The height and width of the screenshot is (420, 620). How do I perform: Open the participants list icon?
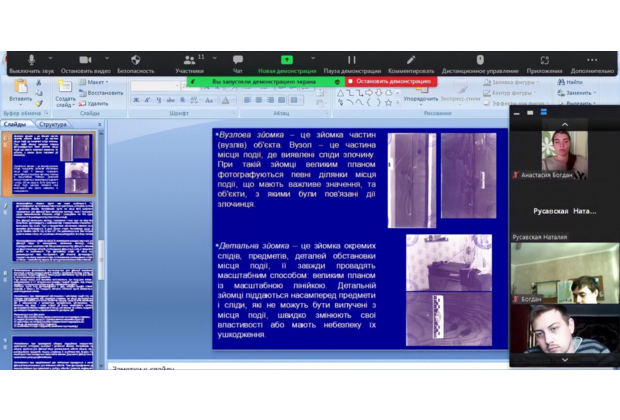189,60
